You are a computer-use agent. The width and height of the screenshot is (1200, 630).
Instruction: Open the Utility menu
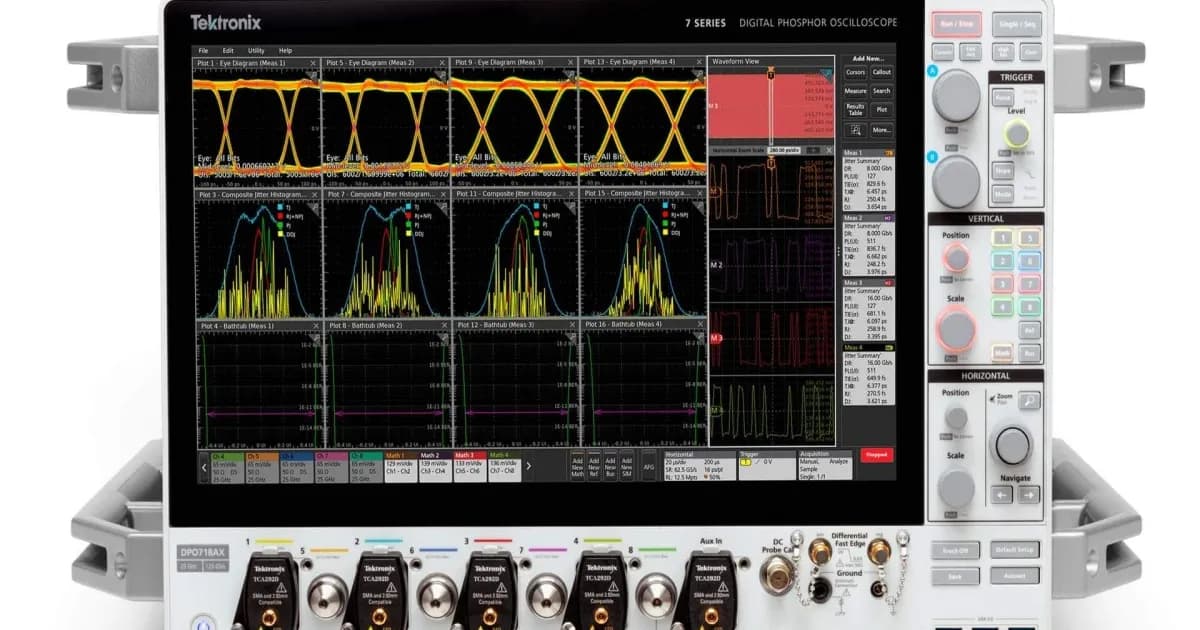256,50
